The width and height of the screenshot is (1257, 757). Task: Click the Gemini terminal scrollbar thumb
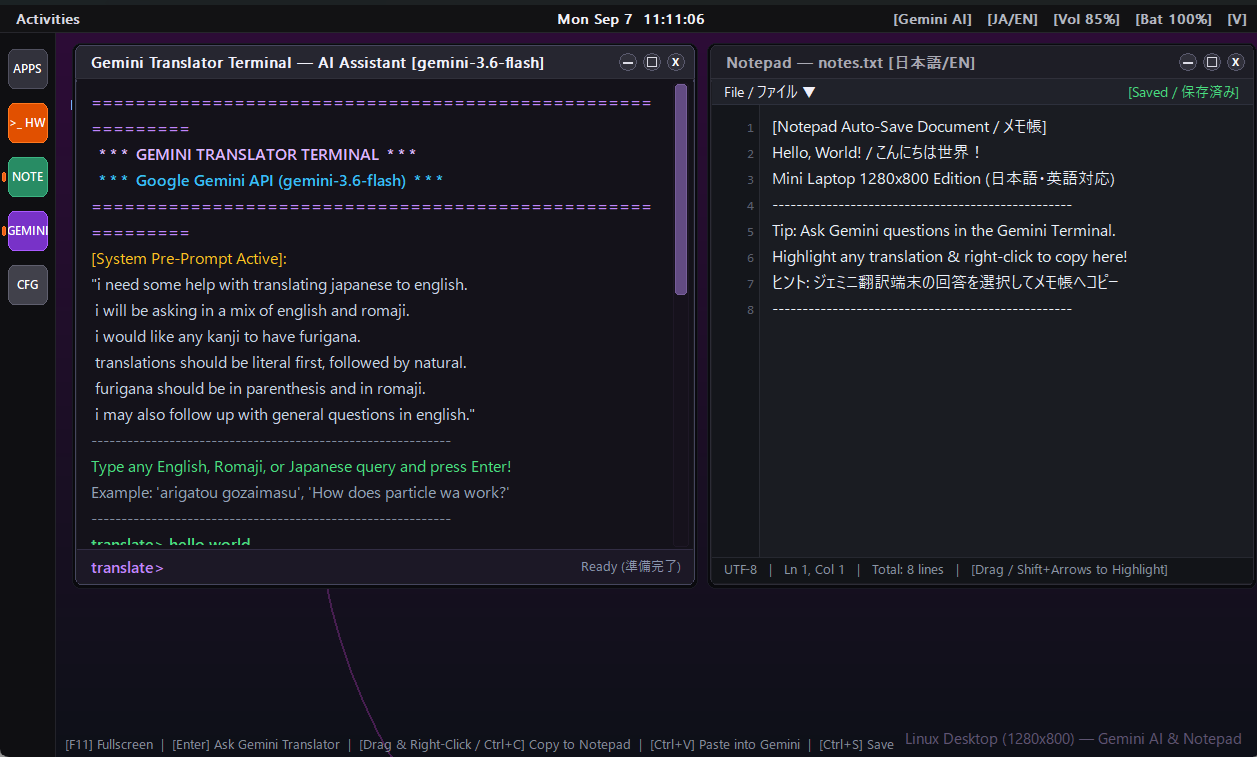click(x=681, y=190)
